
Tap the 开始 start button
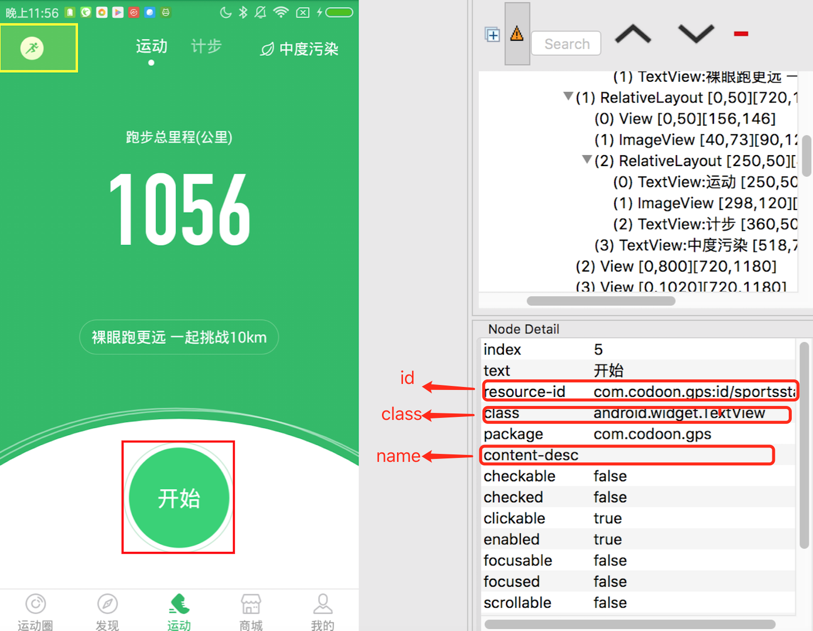pos(178,498)
